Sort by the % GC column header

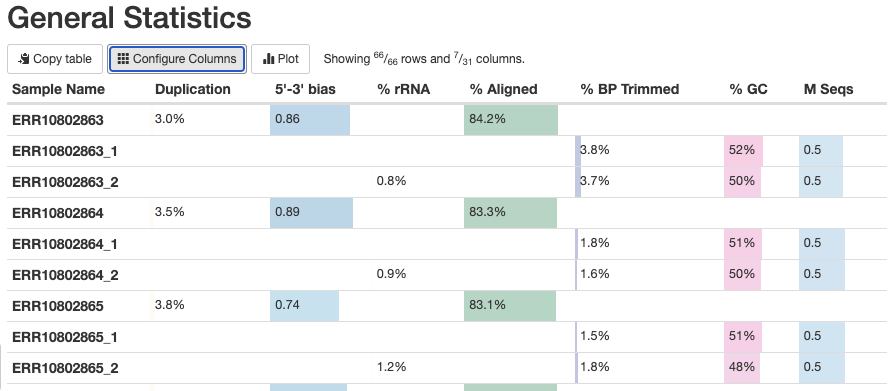[749, 89]
